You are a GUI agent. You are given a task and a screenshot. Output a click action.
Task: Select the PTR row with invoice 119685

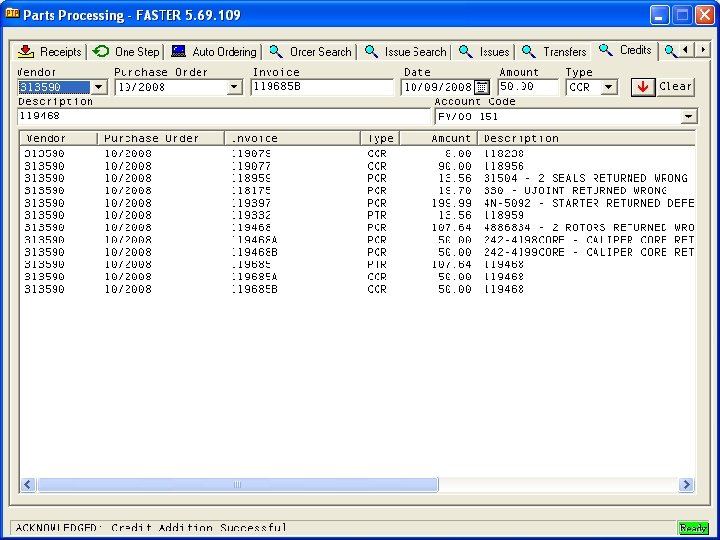click(357, 264)
